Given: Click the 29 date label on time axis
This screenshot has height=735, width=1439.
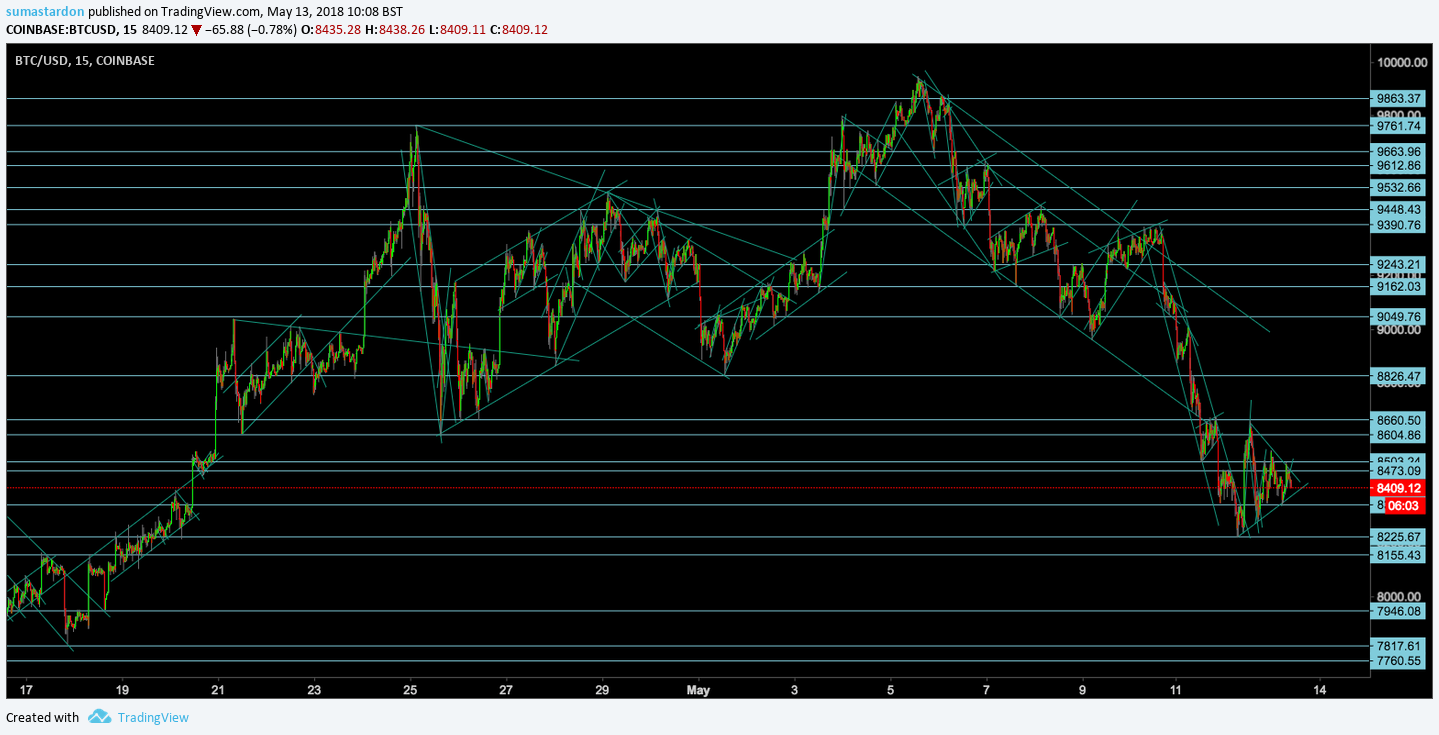Looking at the screenshot, I should (x=602, y=690).
